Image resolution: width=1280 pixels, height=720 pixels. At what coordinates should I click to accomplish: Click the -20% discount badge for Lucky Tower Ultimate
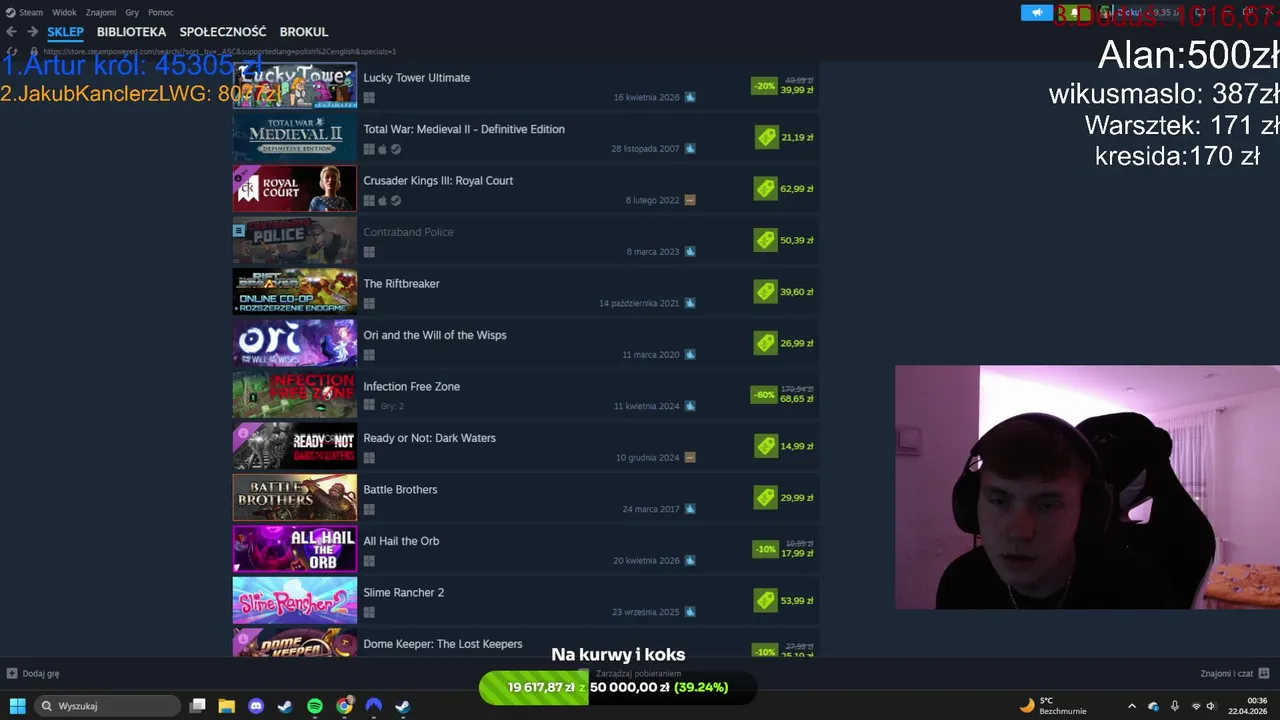click(x=764, y=86)
